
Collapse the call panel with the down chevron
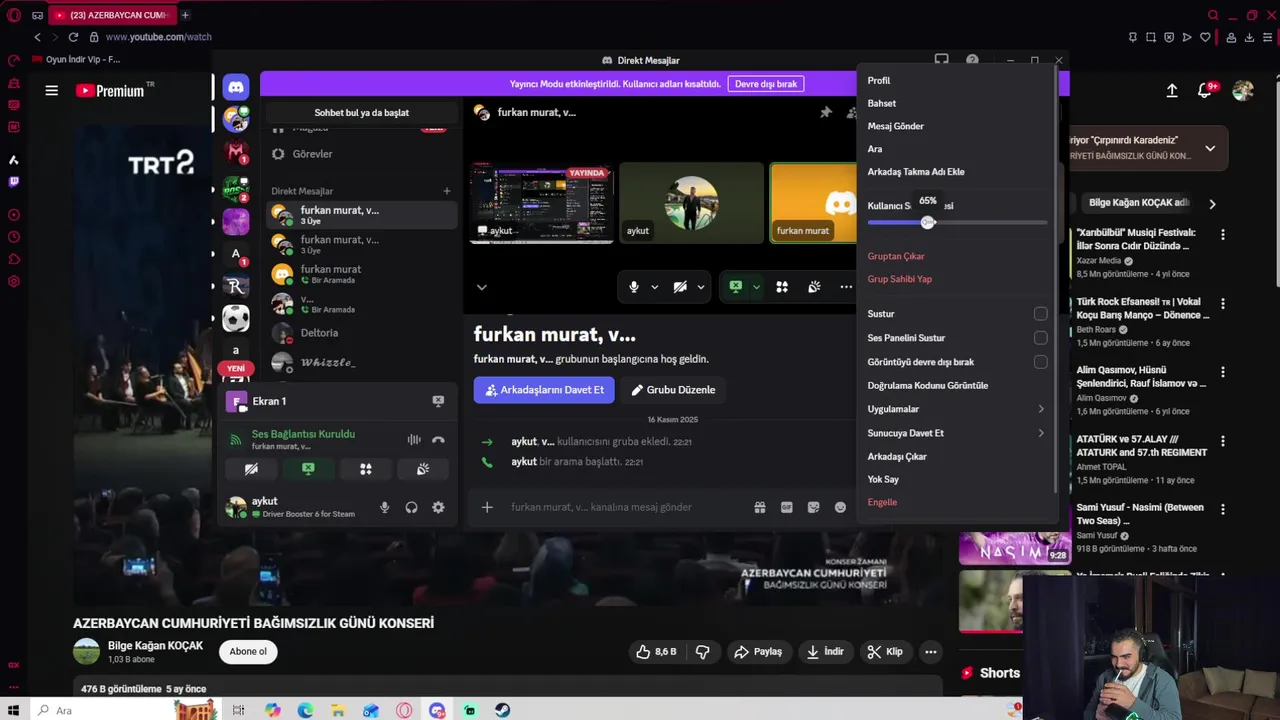tap(482, 287)
